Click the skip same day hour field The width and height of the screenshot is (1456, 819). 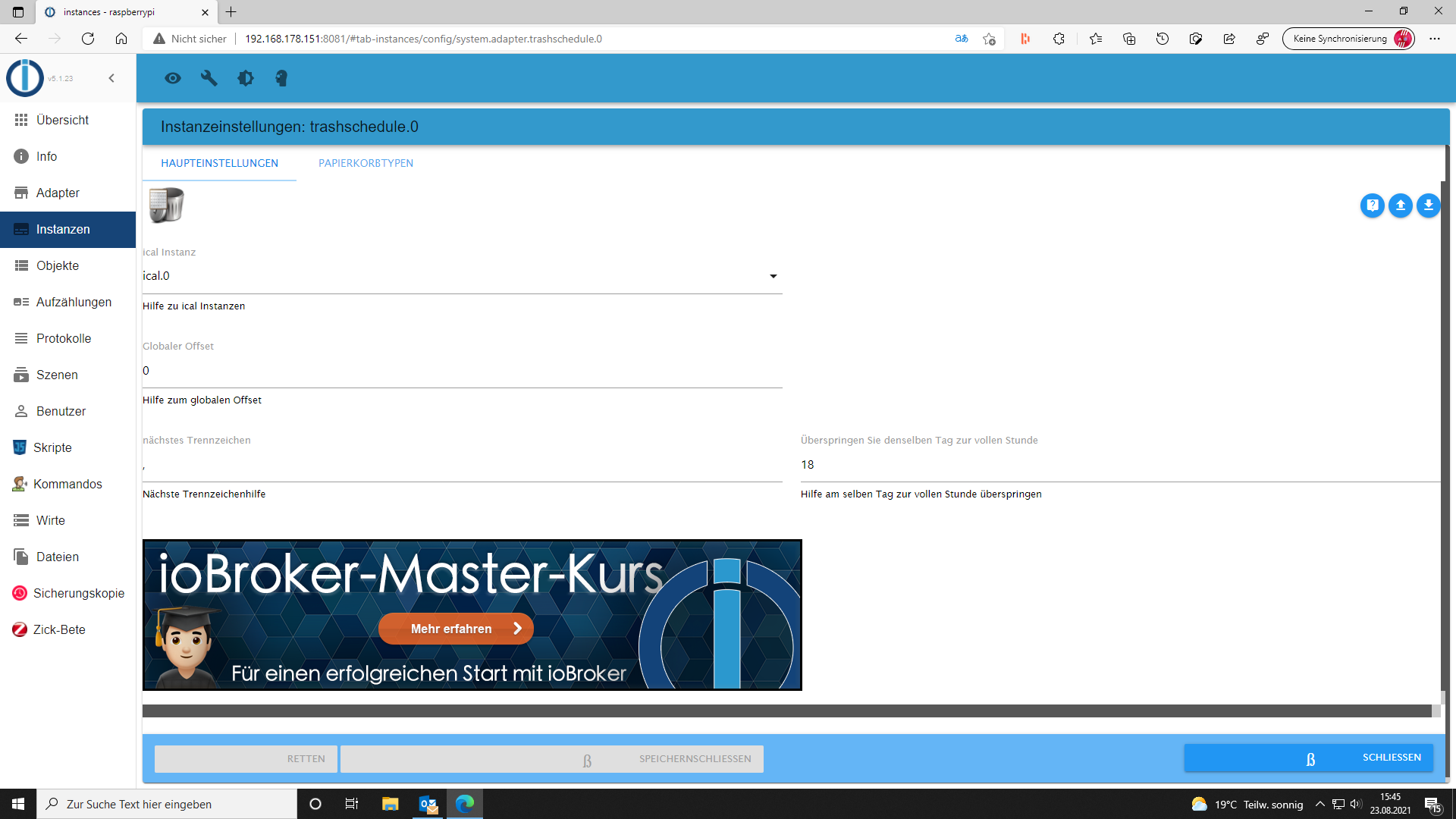[1119, 465]
